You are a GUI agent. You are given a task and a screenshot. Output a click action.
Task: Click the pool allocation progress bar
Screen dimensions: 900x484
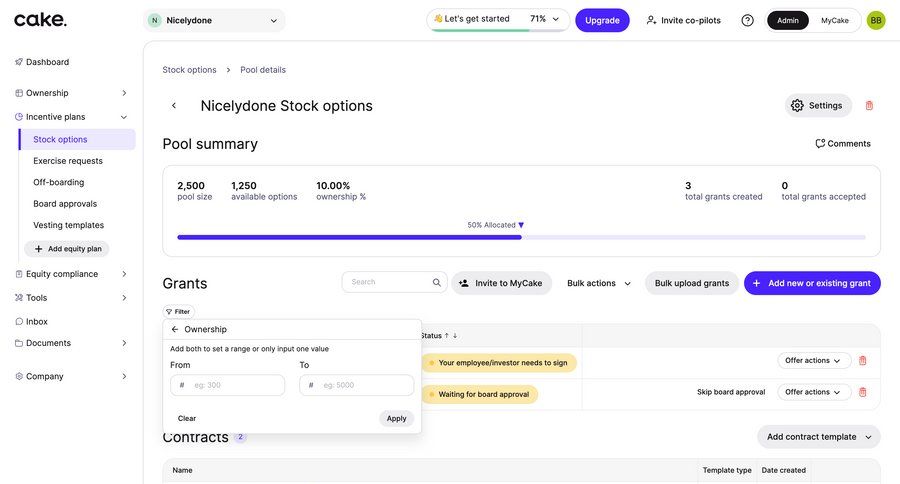tap(521, 237)
